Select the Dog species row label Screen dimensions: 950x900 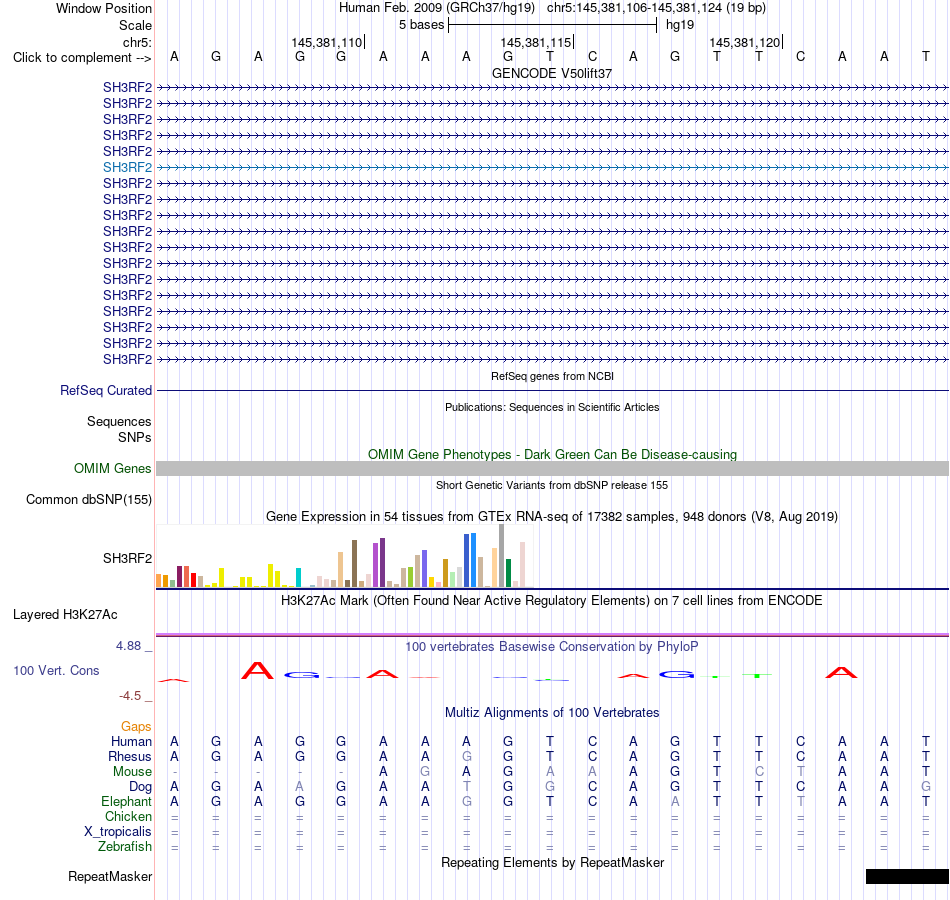pyautogui.click(x=141, y=787)
